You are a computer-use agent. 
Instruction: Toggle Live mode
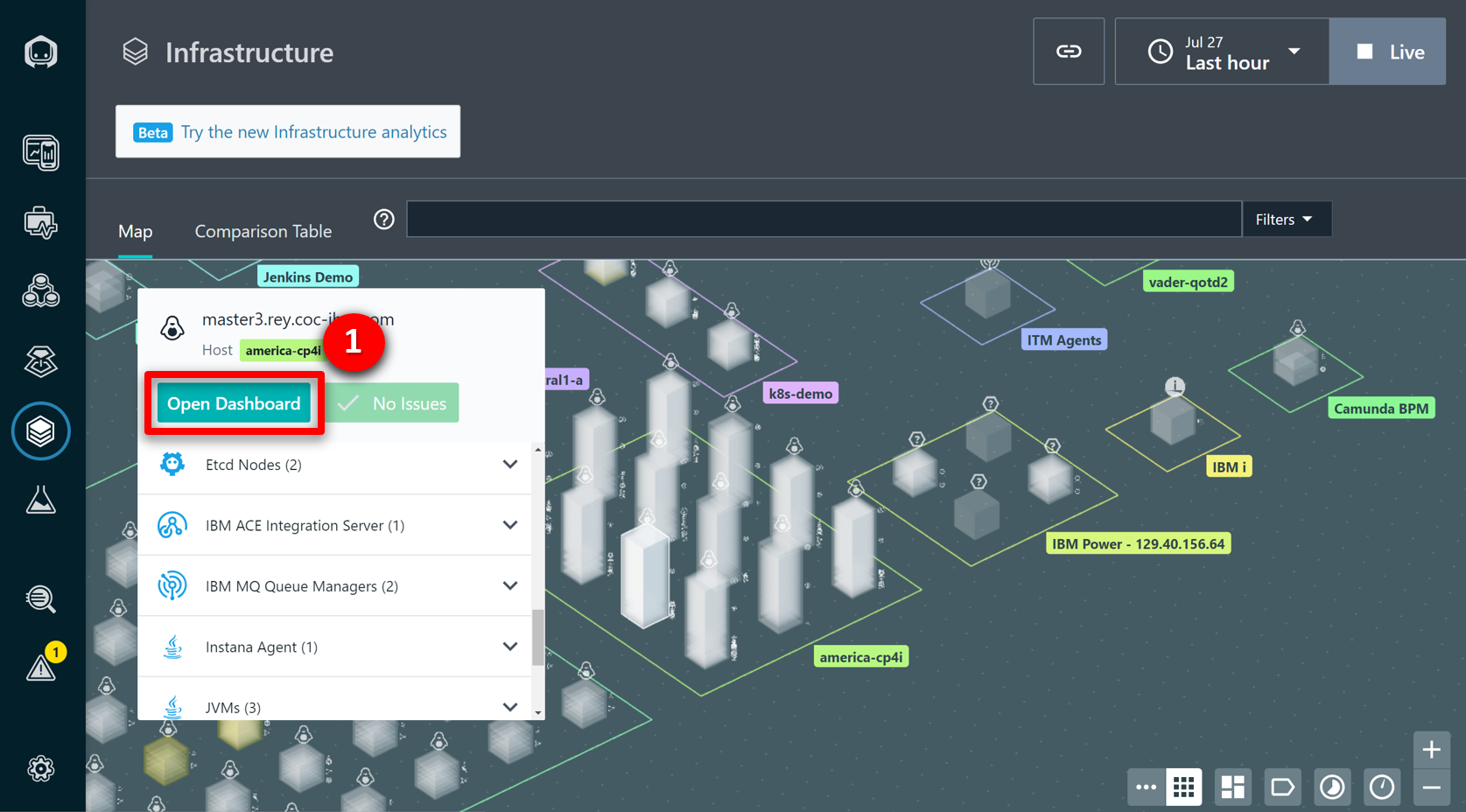pos(1388,52)
